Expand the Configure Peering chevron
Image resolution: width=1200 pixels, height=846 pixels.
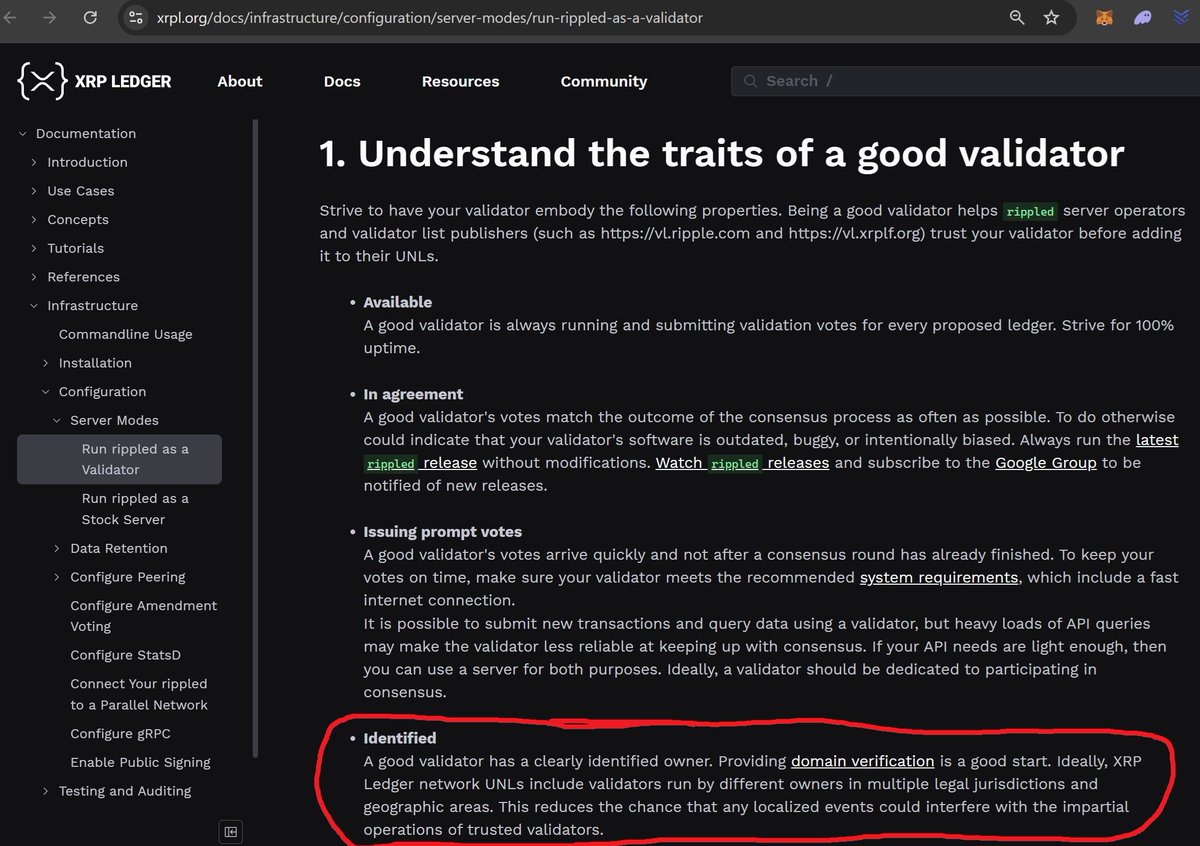click(x=57, y=577)
